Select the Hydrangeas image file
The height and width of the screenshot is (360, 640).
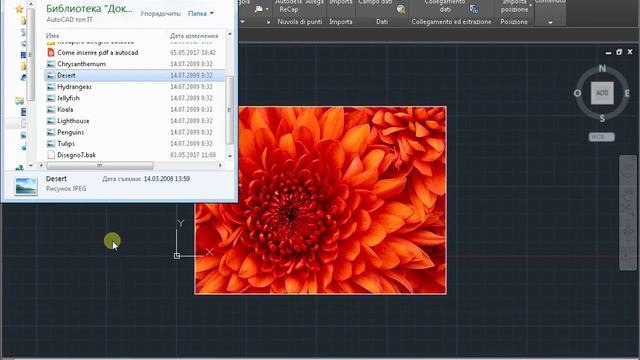pos(135,87)
